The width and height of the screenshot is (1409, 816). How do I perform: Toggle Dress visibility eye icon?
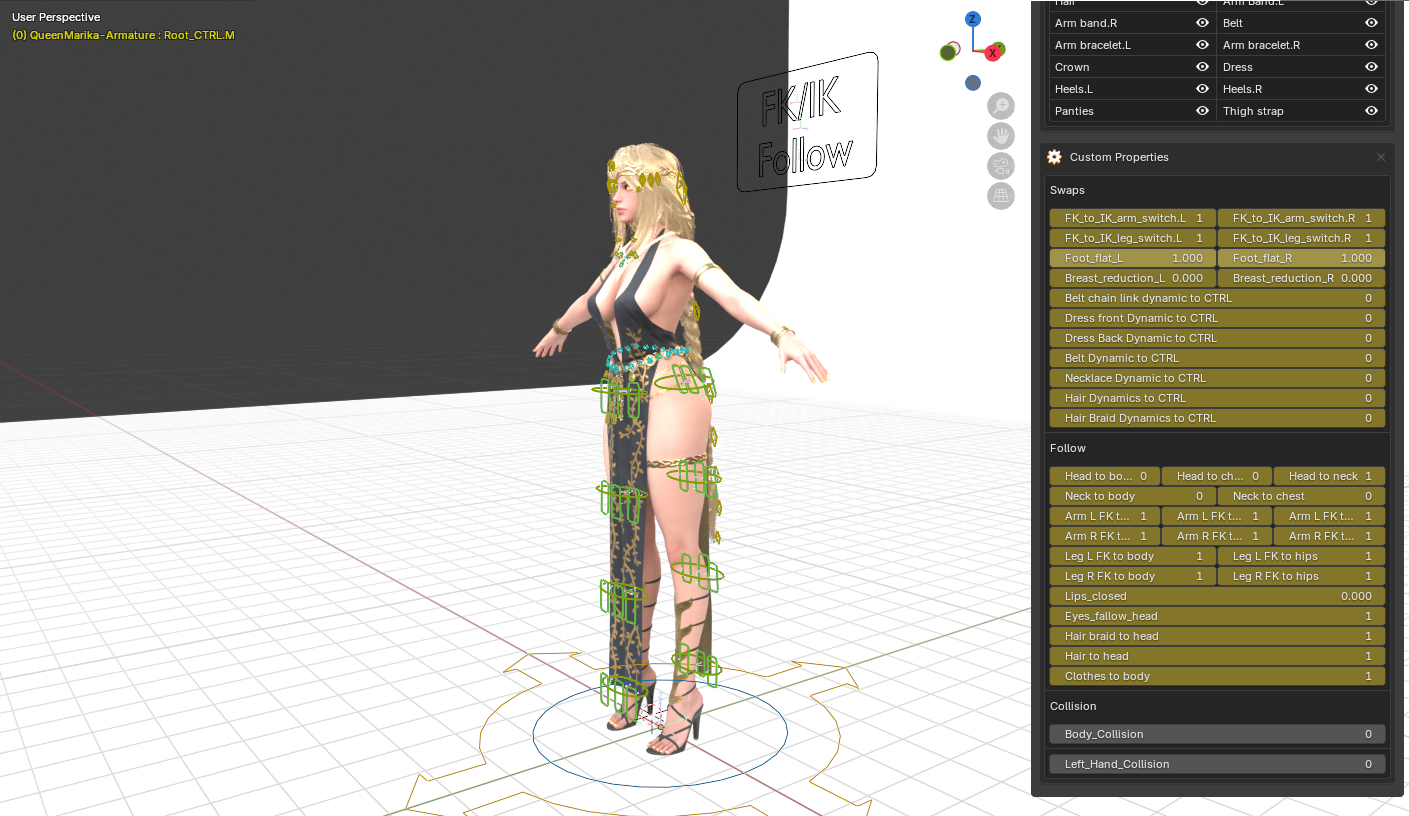coord(1371,67)
